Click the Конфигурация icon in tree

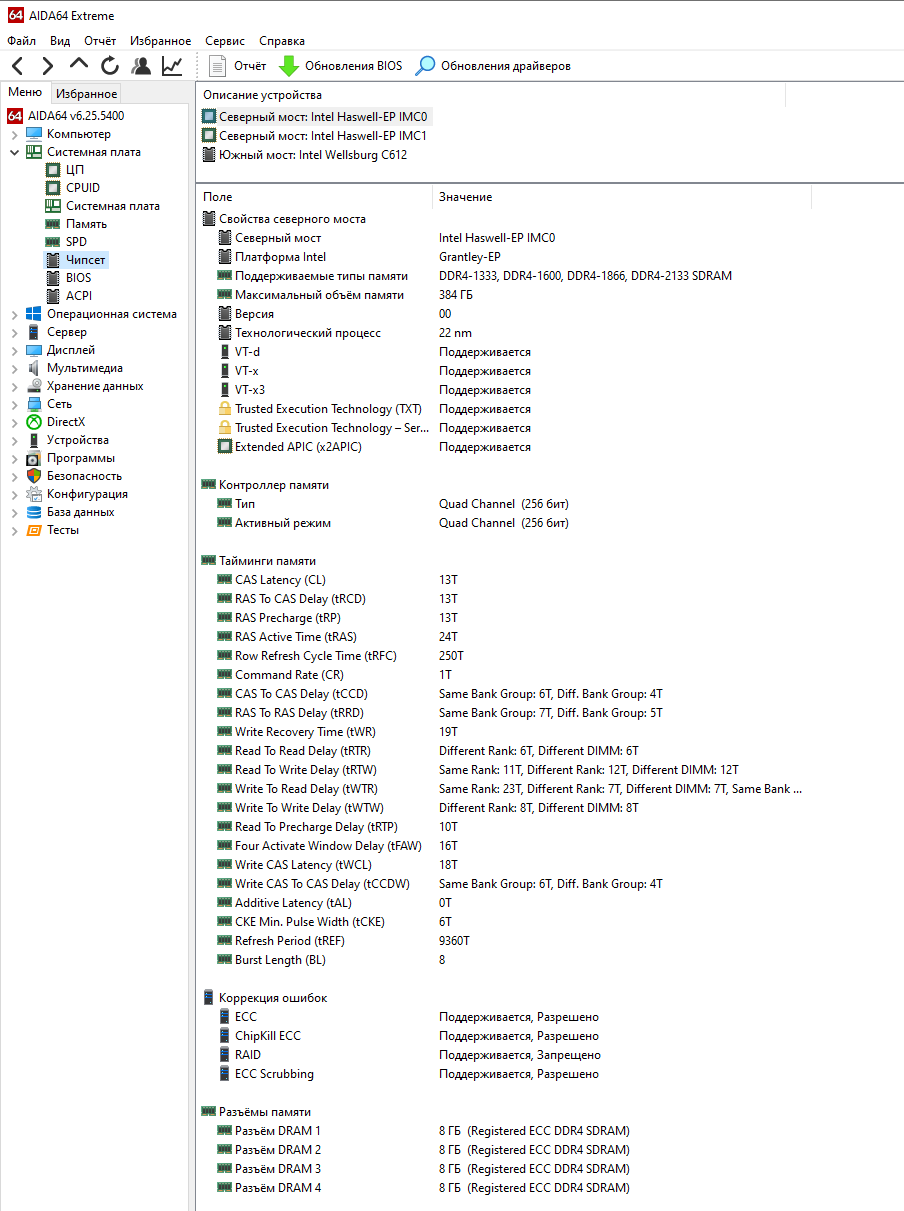34,494
